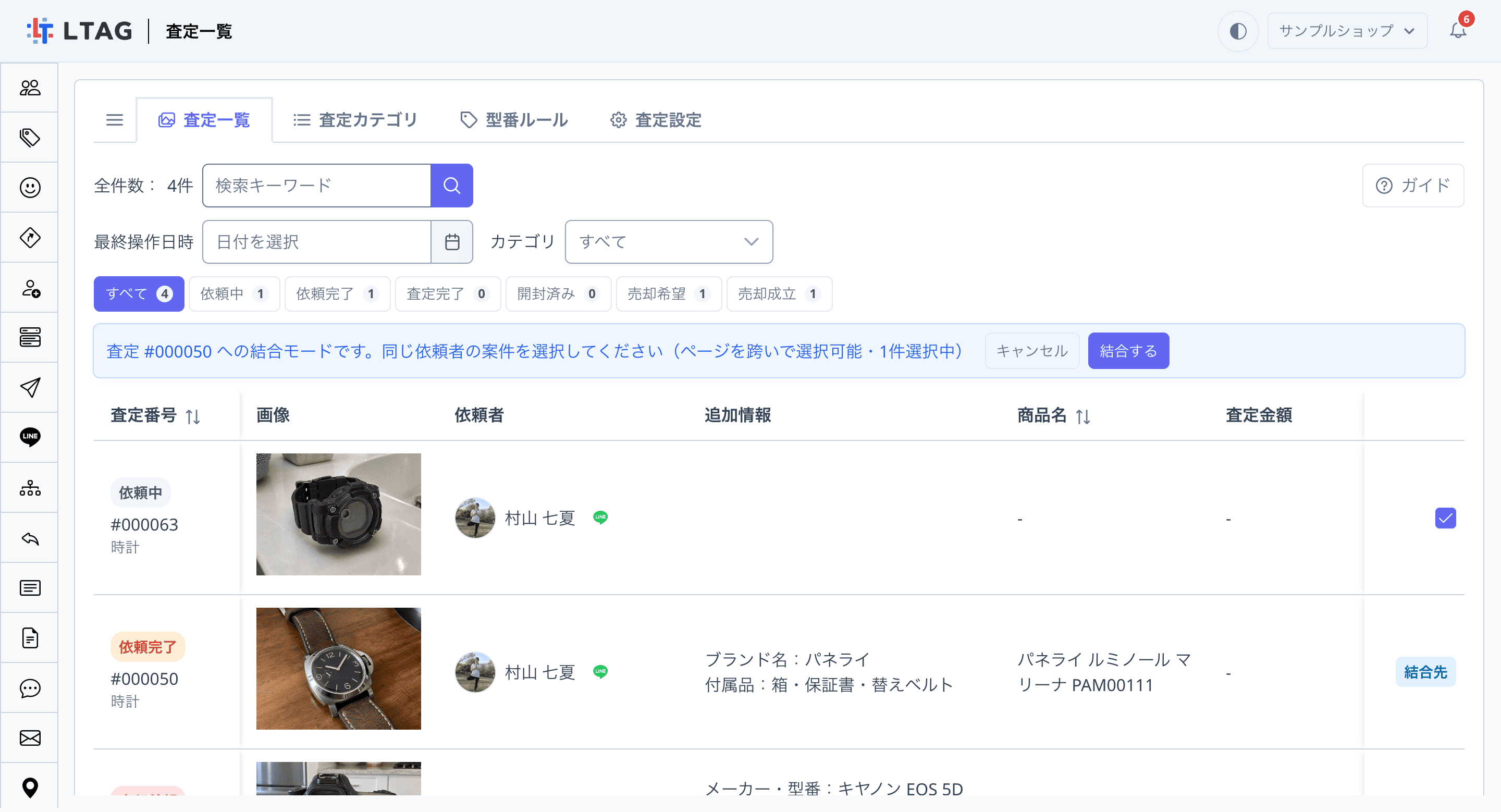Open the paper plane send icon

click(30, 387)
